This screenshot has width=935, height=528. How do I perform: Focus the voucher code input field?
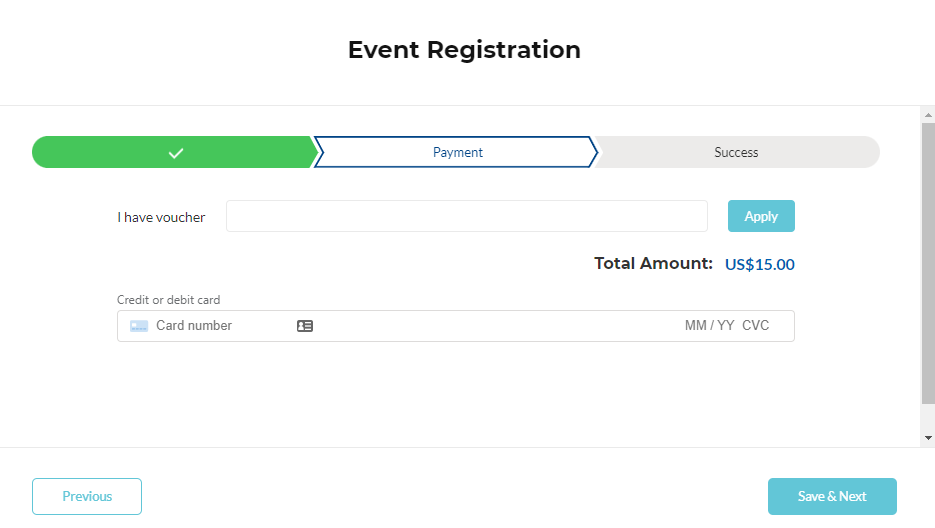[466, 216]
